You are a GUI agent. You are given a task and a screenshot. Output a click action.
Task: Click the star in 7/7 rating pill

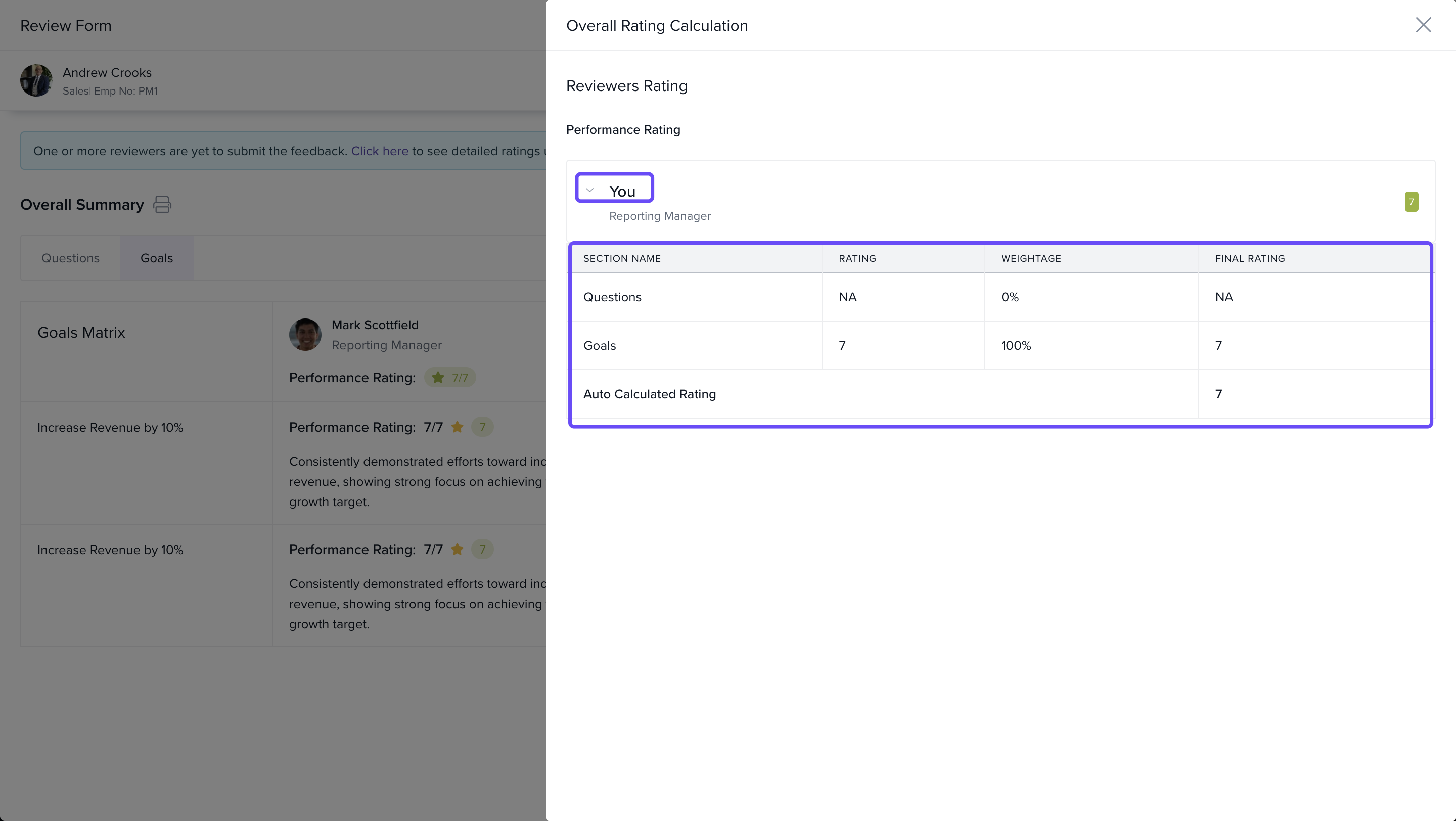(x=437, y=378)
